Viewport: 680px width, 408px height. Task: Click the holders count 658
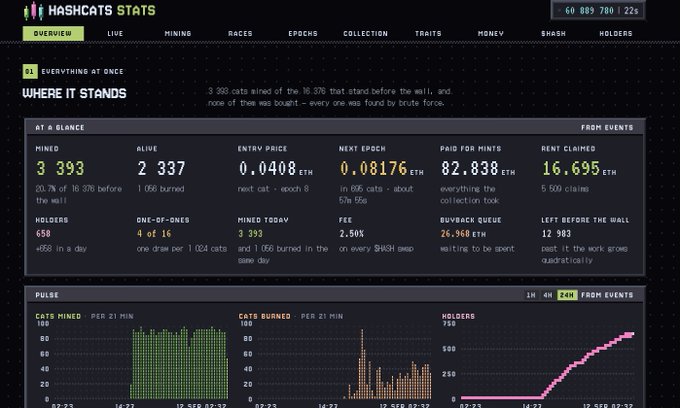point(43,234)
